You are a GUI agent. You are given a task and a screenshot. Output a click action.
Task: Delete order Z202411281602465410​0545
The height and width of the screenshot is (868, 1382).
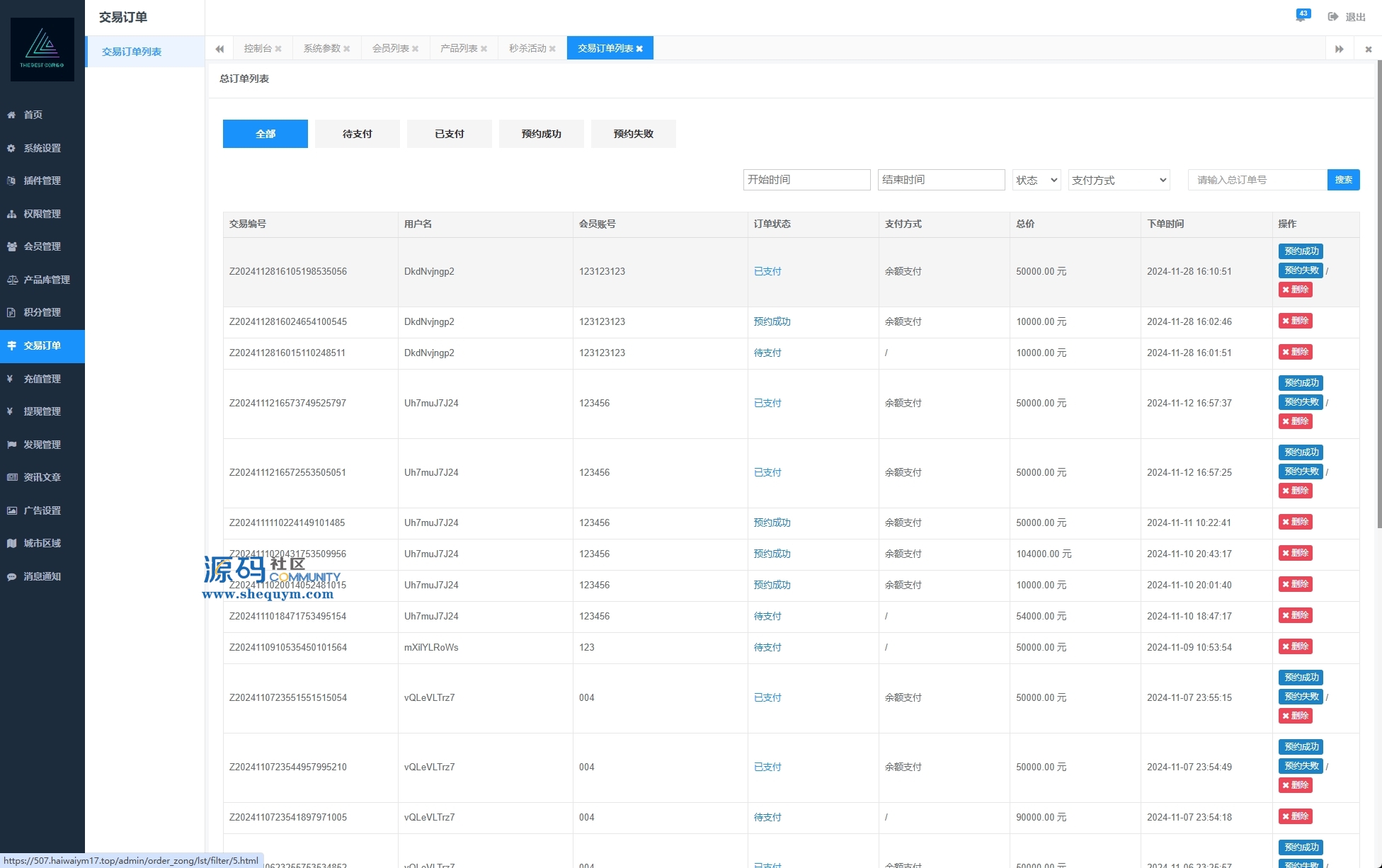pyautogui.click(x=1295, y=321)
